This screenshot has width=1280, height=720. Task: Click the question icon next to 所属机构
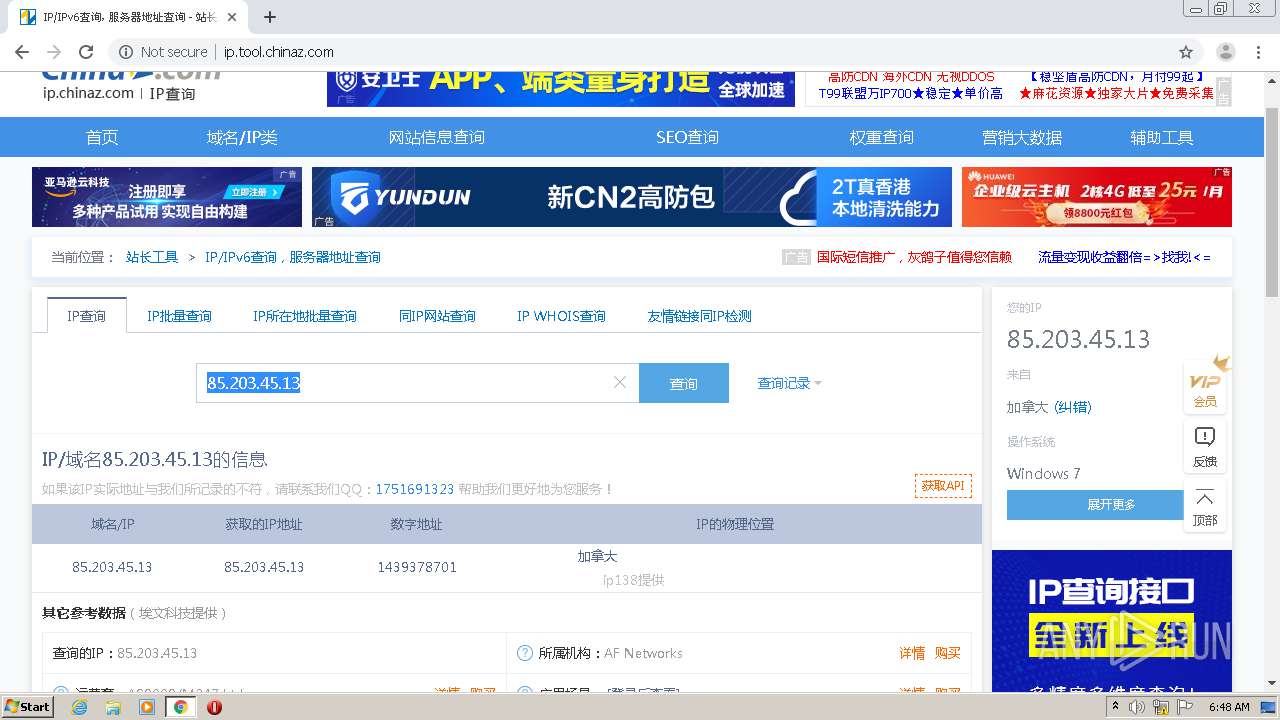pyautogui.click(x=524, y=653)
